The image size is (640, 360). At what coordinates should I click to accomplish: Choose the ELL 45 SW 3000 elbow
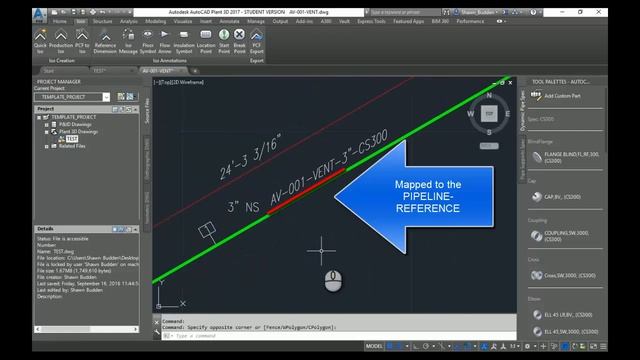tap(565, 331)
